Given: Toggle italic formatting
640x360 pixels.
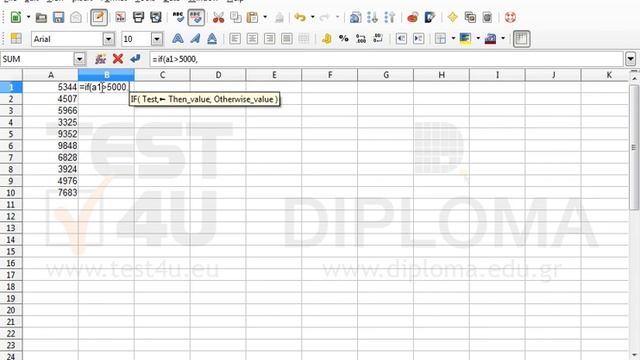Looking at the screenshot, I should point(195,39).
